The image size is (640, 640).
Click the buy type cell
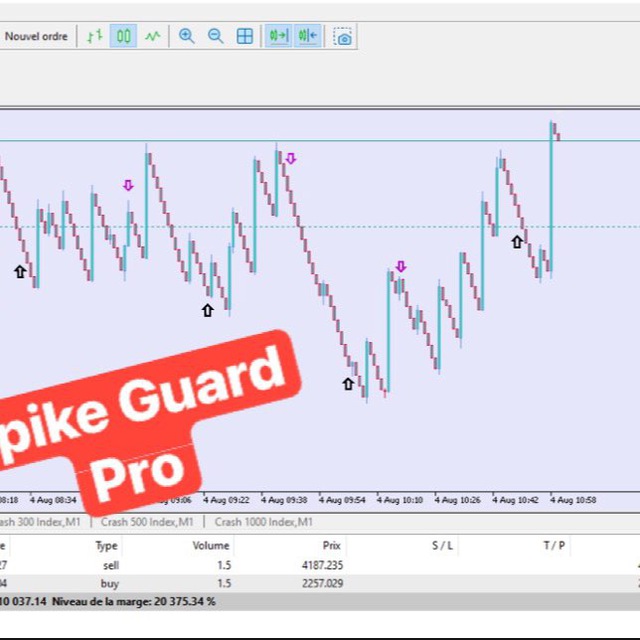(110, 584)
